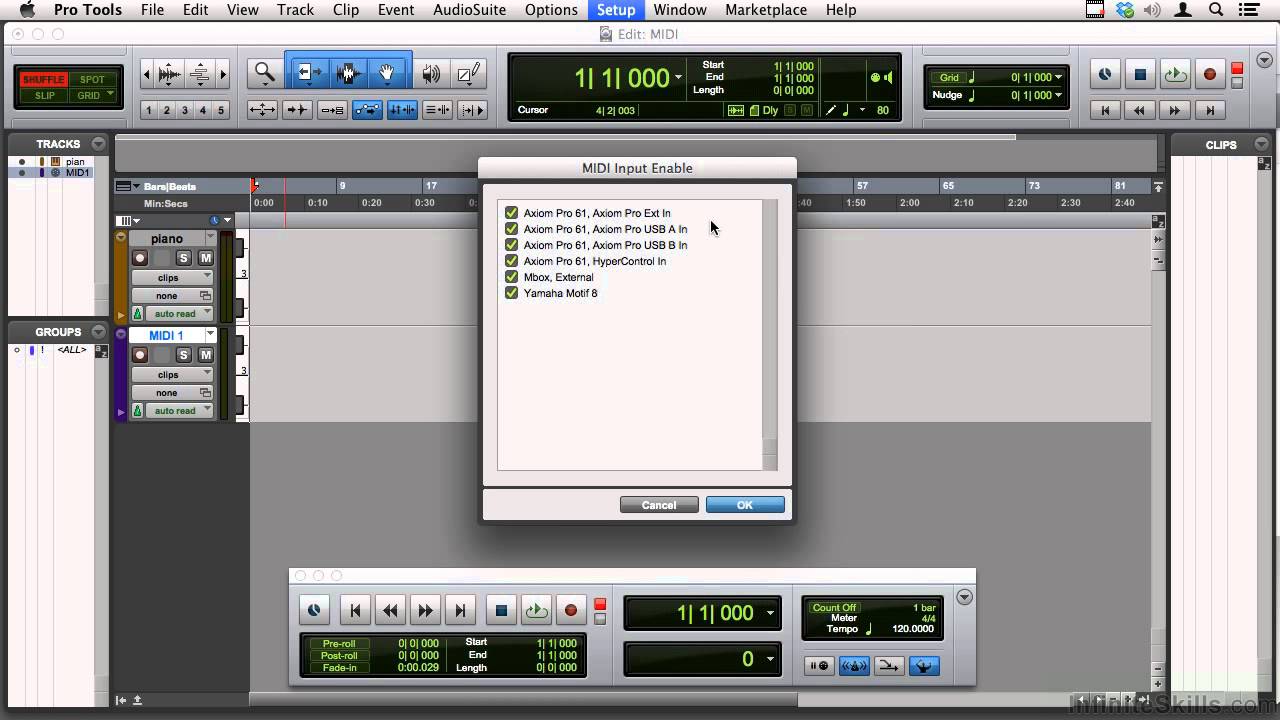Click Go to End in floating Transport
This screenshot has height=720, width=1280.
point(460,610)
